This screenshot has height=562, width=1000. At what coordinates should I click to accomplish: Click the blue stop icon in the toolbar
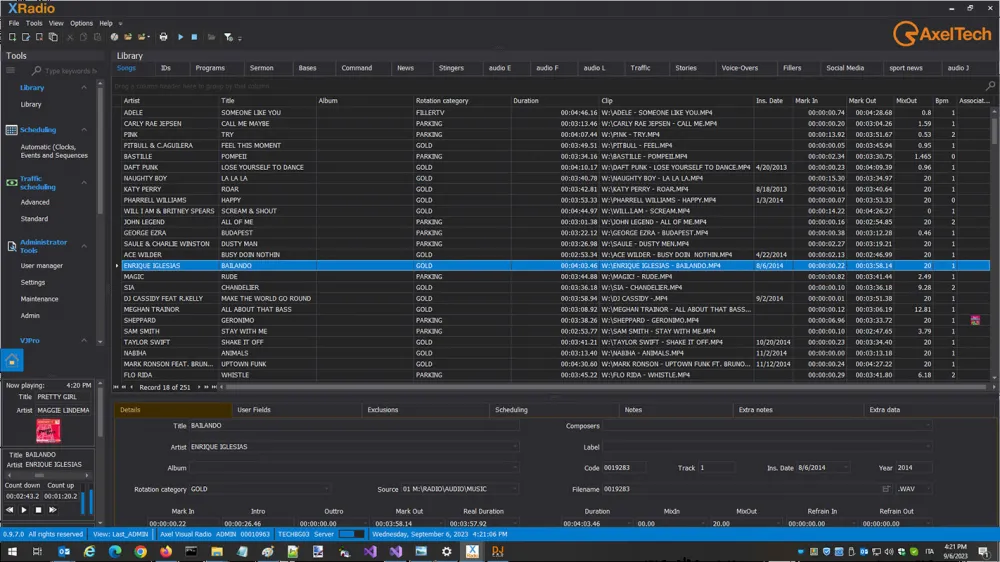tap(194, 37)
